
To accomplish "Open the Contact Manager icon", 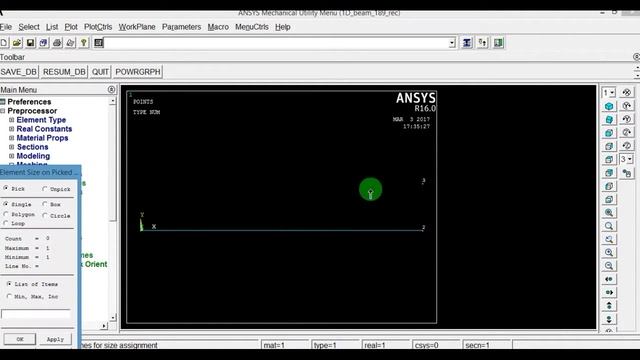I will 498,43.
